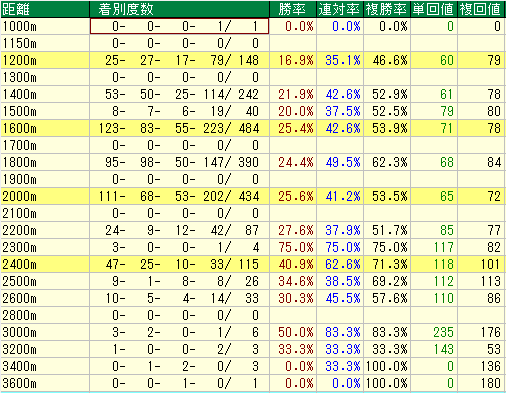Click 53.9% place rate for 1600m
The width and height of the screenshot is (506, 393).
click(390, 128)
